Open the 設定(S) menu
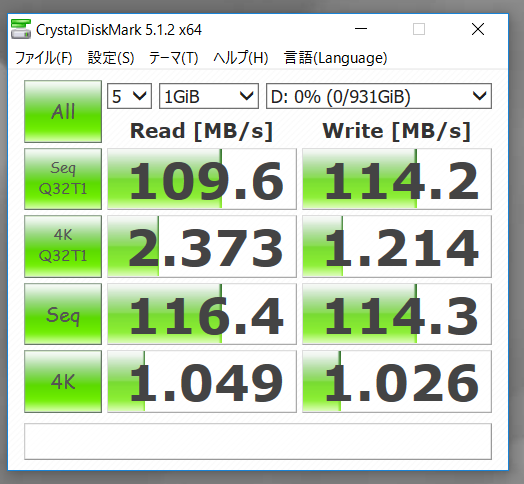This screenshot has height=484, width=524. pyautogui.click(x=111, y=58)
